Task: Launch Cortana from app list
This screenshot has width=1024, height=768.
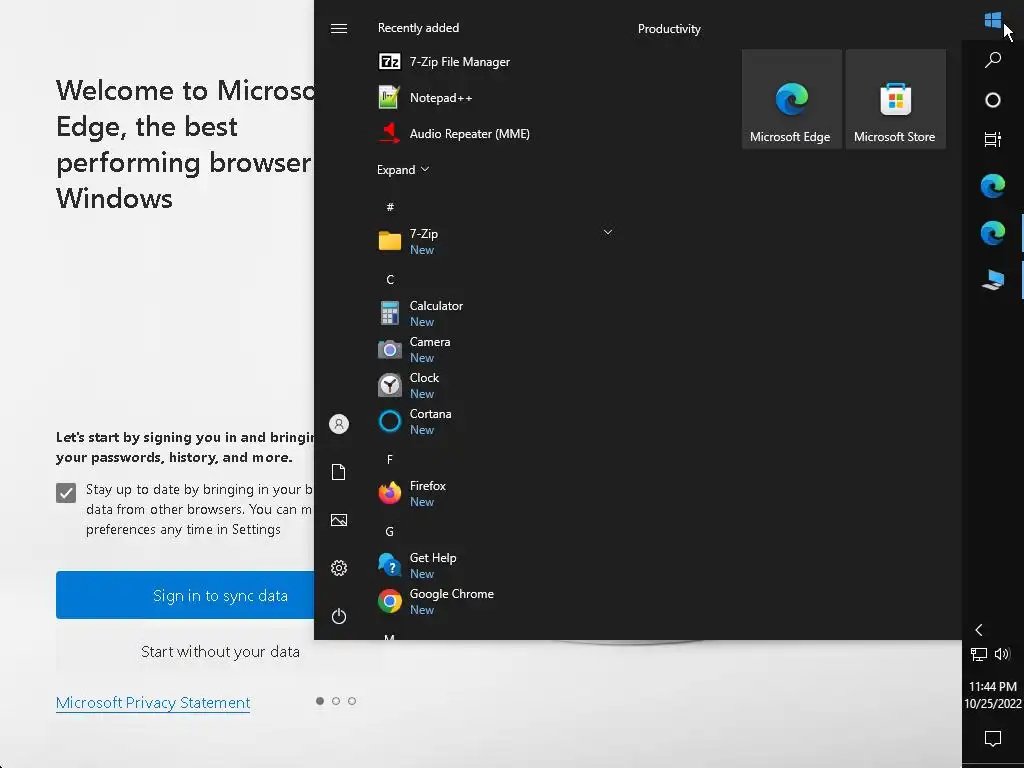Action: click(496, 421)
